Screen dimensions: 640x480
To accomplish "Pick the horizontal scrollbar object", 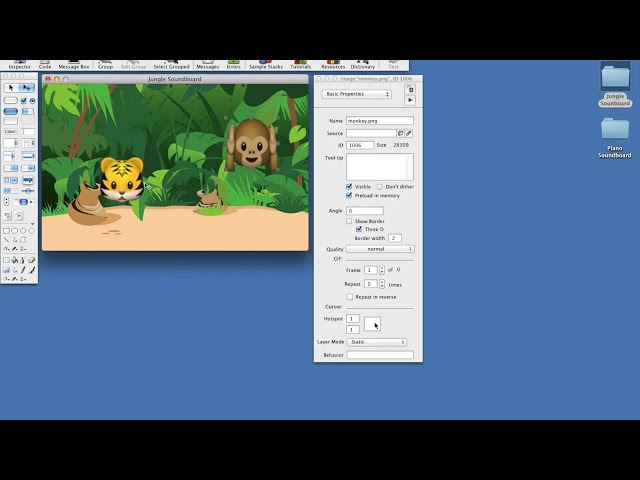I will coord(23,202).
